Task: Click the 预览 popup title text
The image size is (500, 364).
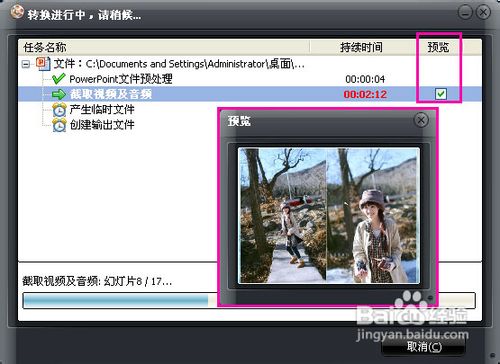Action: click(239, 121)
